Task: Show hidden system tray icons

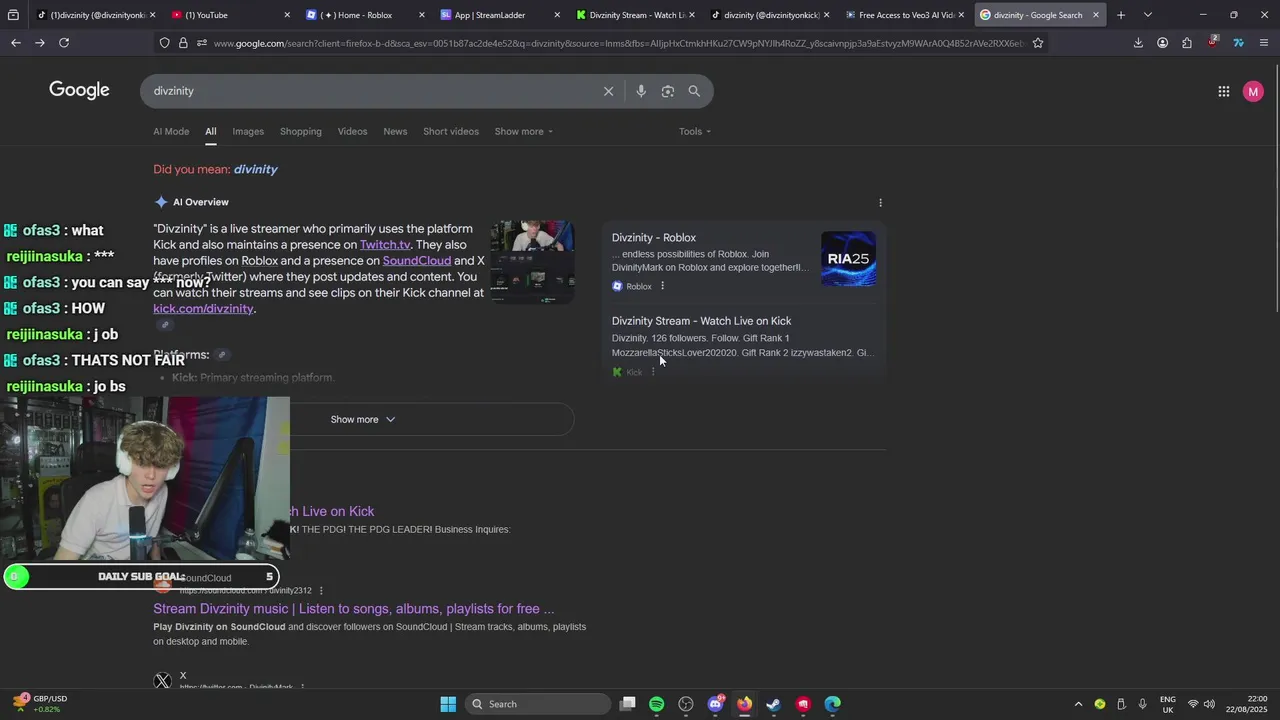Action: pos(1078,704)
